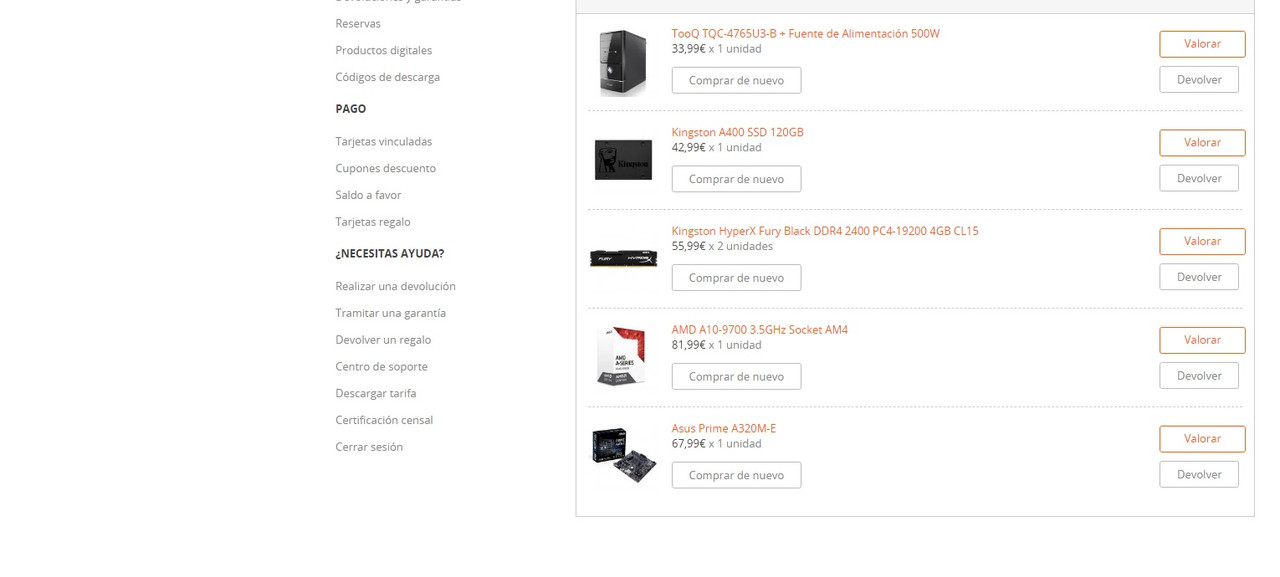Screen dimensions: 1280x577
Task: Open Códigos de descarga sidebar entry
Action: pyautogui.click(x=388, y=77)
